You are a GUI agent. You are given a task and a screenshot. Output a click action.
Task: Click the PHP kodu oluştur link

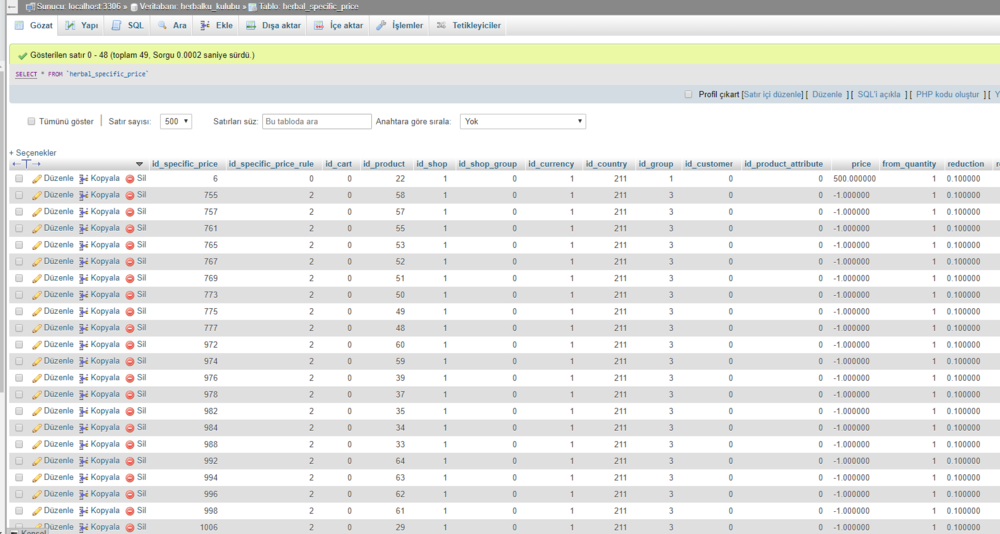tap(945, 94)
